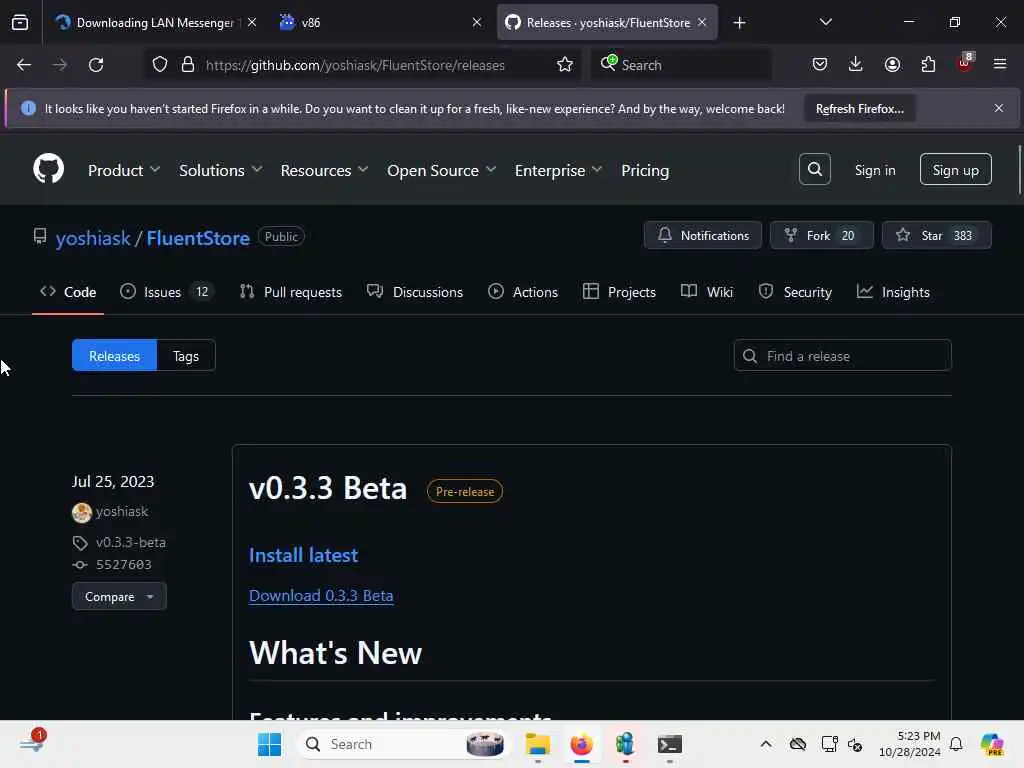
Task: Open the Install latest heading link
Action: (x=303, y=555)
